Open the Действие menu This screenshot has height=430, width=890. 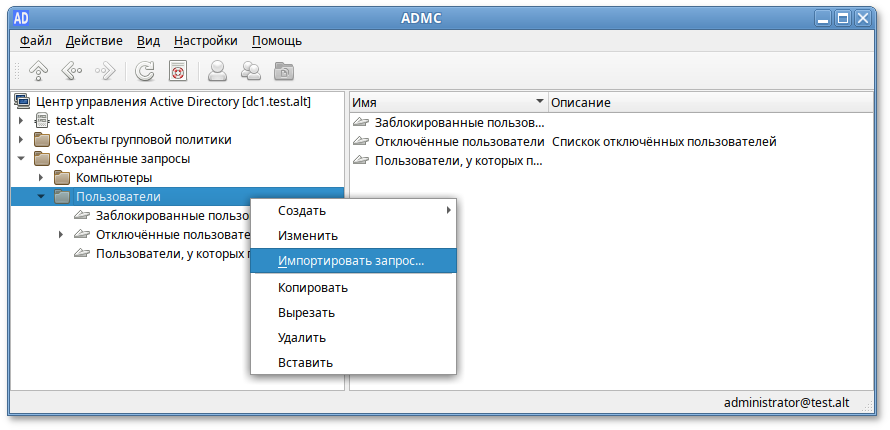tap(94, 41)
